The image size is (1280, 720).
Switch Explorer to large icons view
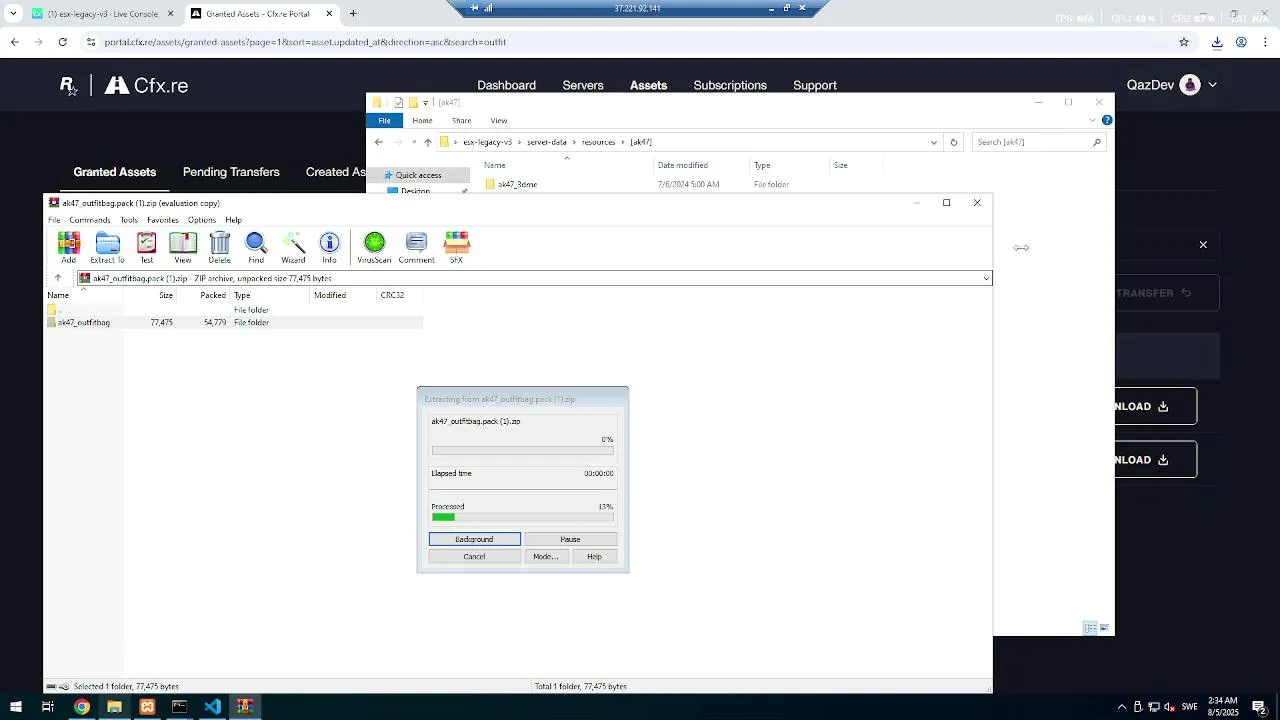(x=1104, y=628)
